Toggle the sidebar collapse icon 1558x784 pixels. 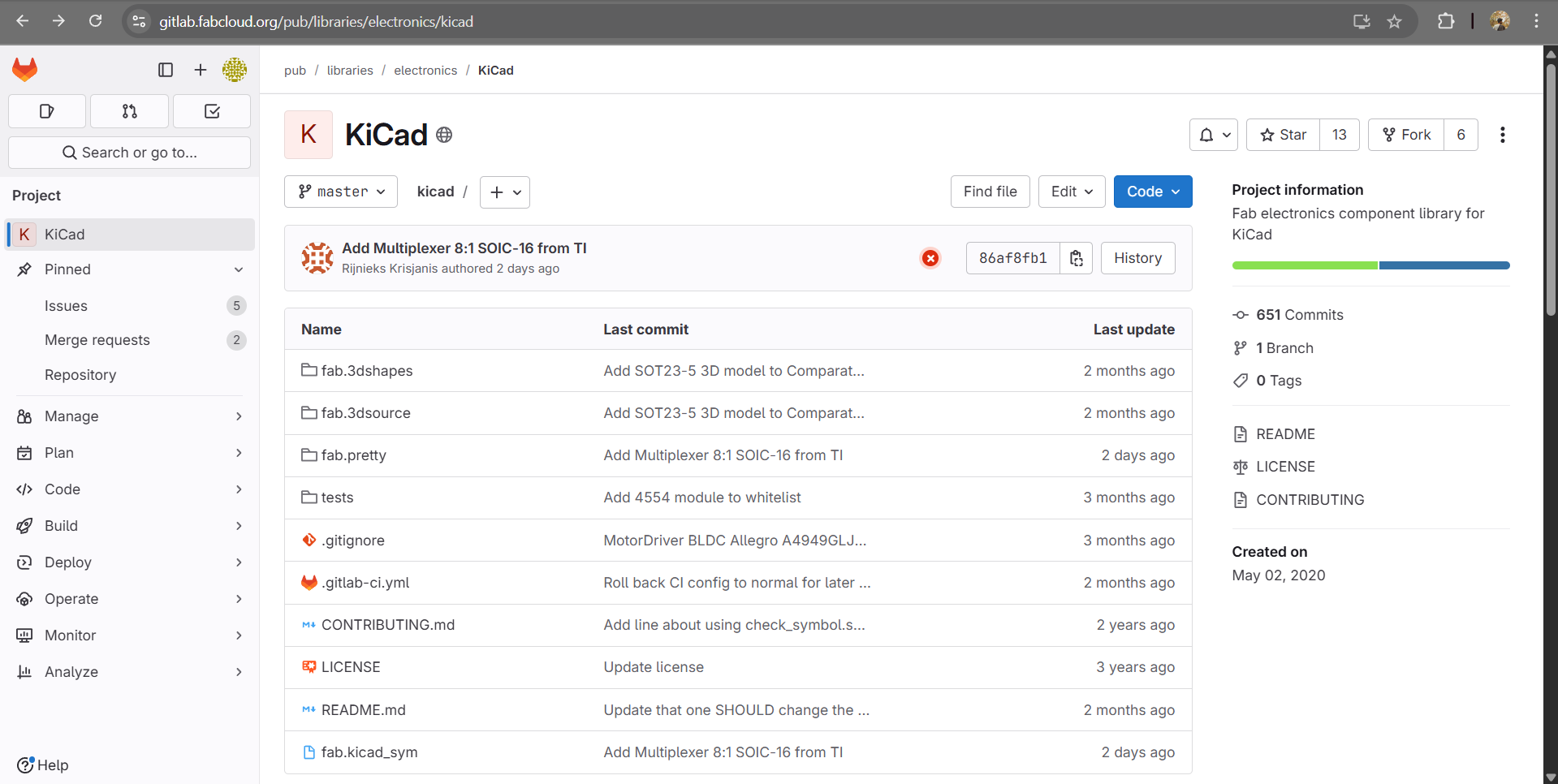166,70
